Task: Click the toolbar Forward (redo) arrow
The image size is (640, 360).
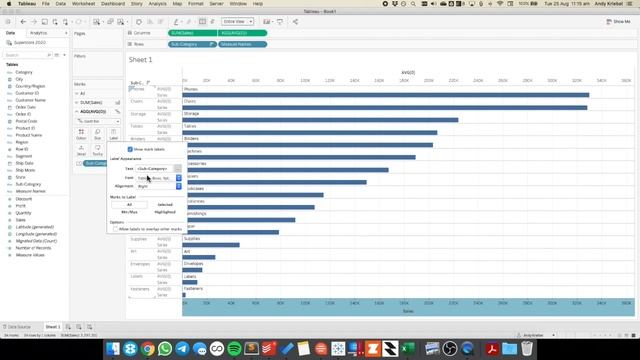Action: pyautogui.click(x=34, y=22)
